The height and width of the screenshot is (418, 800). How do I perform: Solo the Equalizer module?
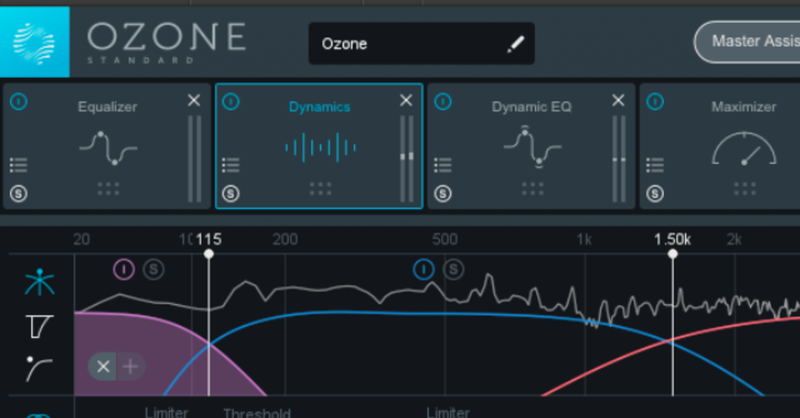[x=19, y=194]
